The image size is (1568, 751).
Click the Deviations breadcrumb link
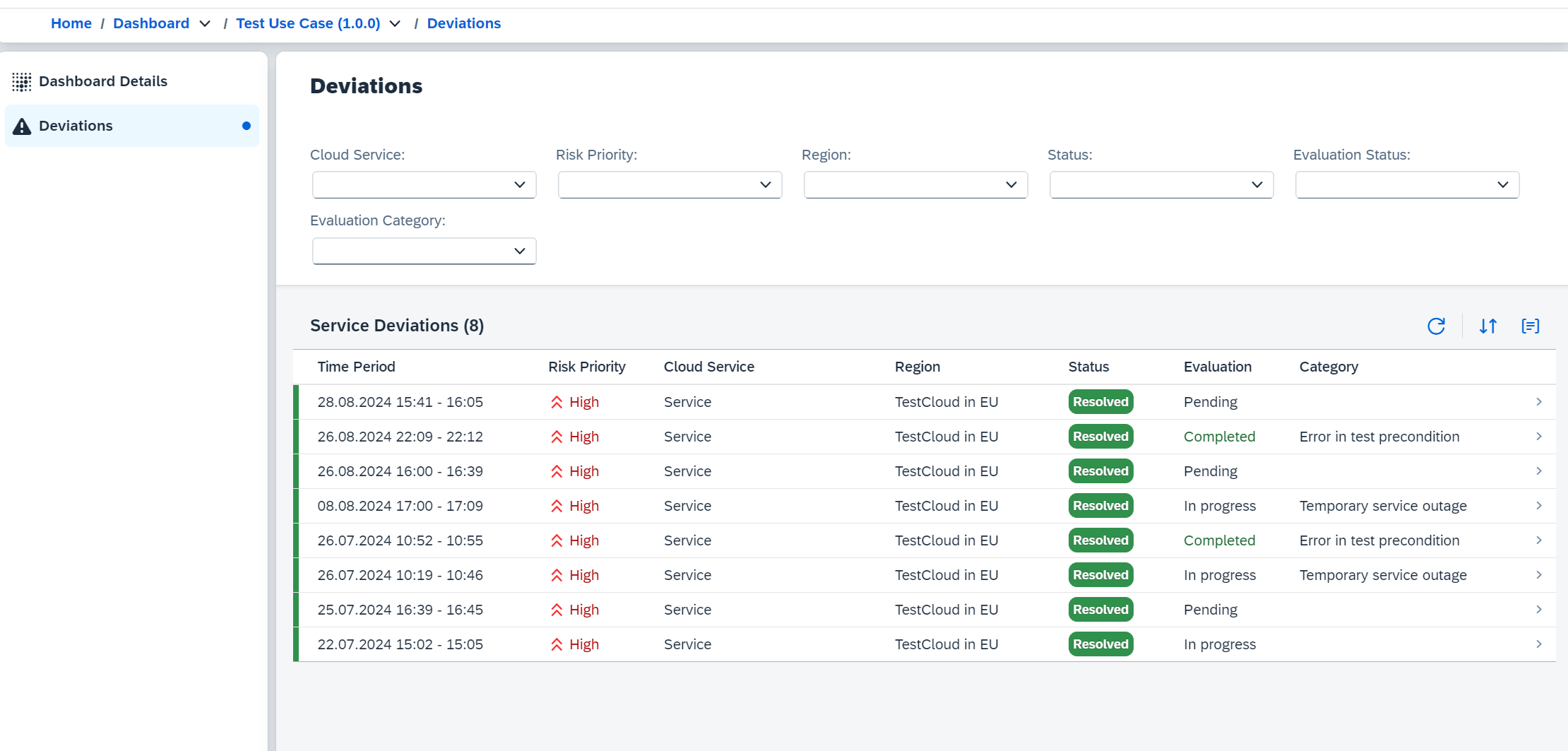[x=463, y=23]
